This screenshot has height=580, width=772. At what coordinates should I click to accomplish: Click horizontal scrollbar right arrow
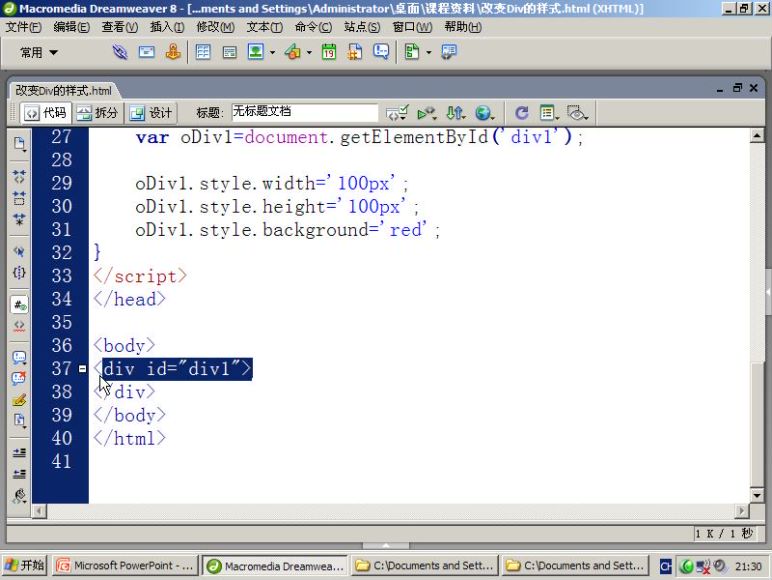(x=741, y=511)
